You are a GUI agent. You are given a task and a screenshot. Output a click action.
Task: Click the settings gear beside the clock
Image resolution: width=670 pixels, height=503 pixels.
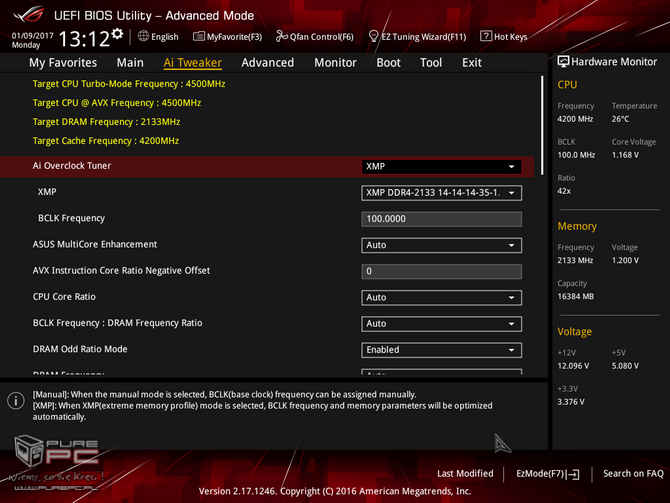pos(117,34)
